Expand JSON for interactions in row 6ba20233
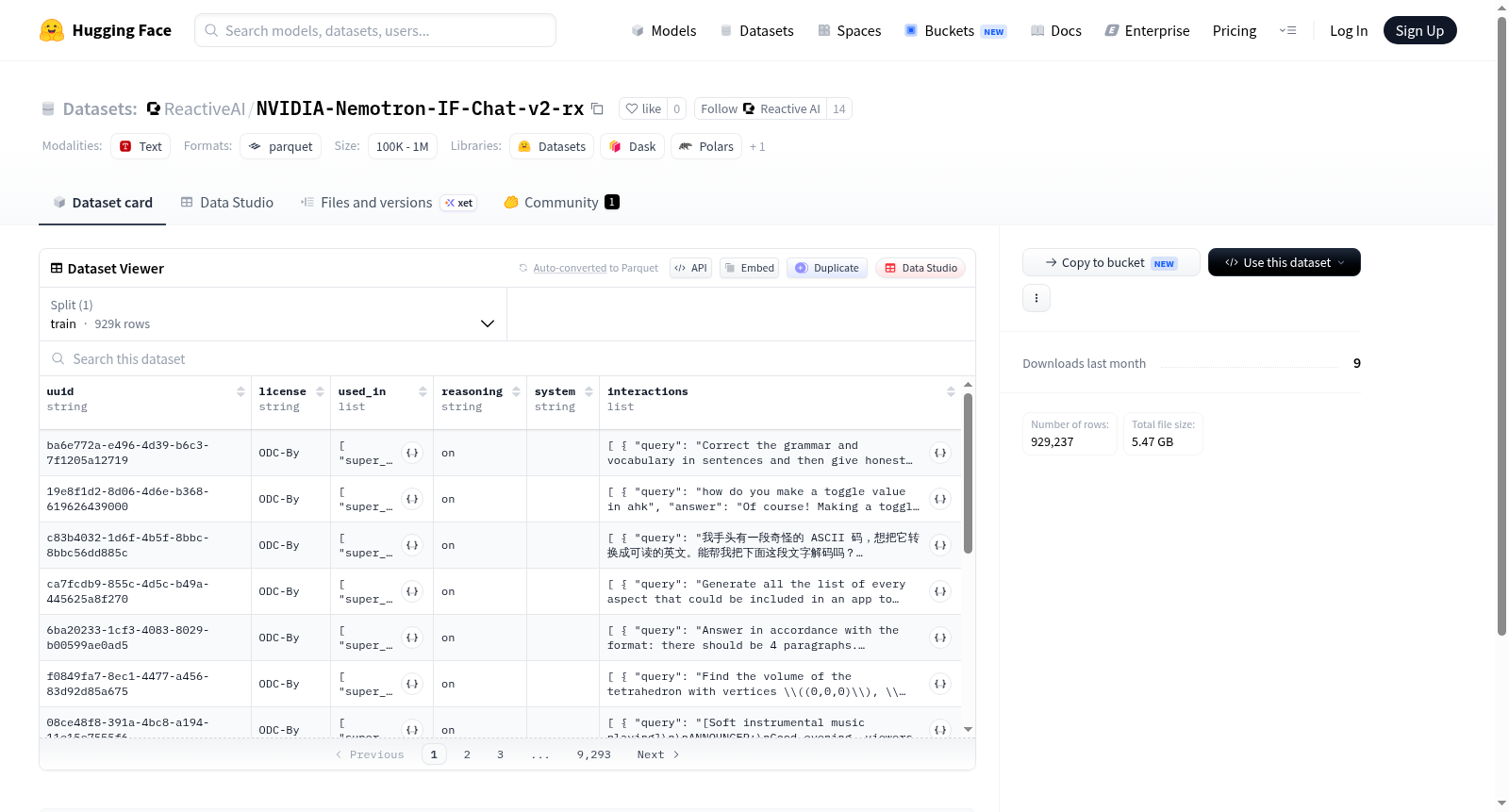Image resolution: width=1509 pixels, height=812 pixels. click(940, 638)
